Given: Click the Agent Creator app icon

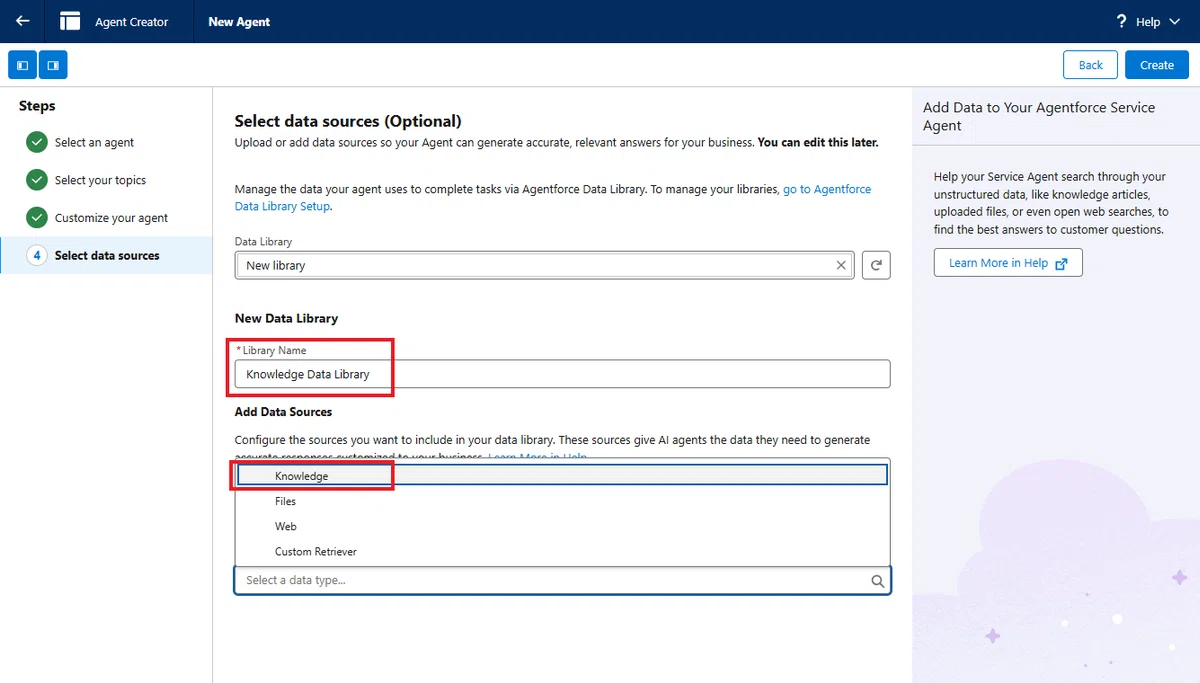Looking at the screenshot, I should pos(70,21).
